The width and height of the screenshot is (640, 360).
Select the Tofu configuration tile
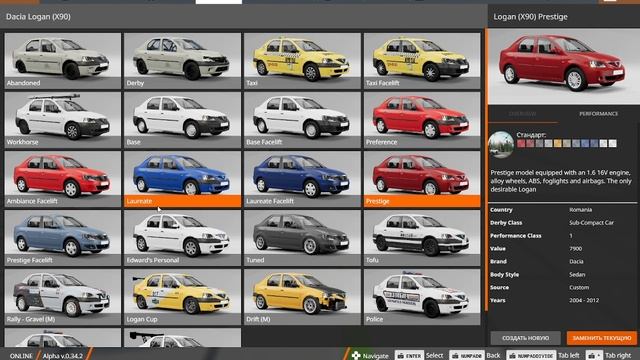(422, 238)
